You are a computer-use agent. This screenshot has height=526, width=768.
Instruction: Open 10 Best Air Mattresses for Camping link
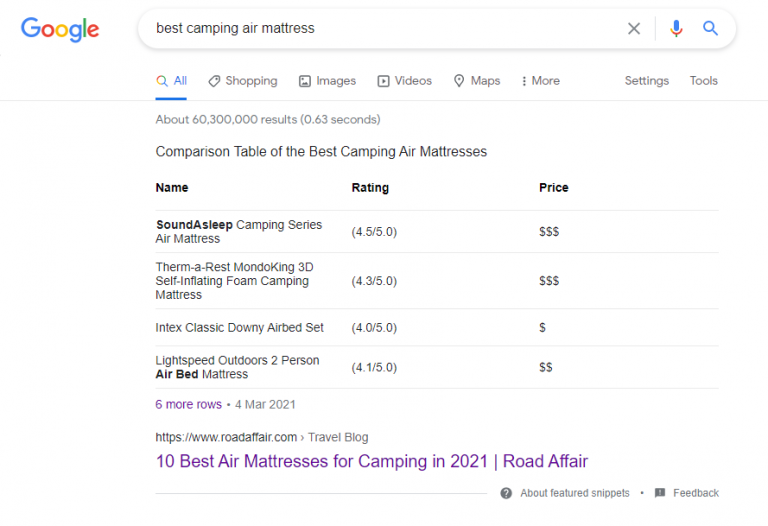tap(372, 461)
